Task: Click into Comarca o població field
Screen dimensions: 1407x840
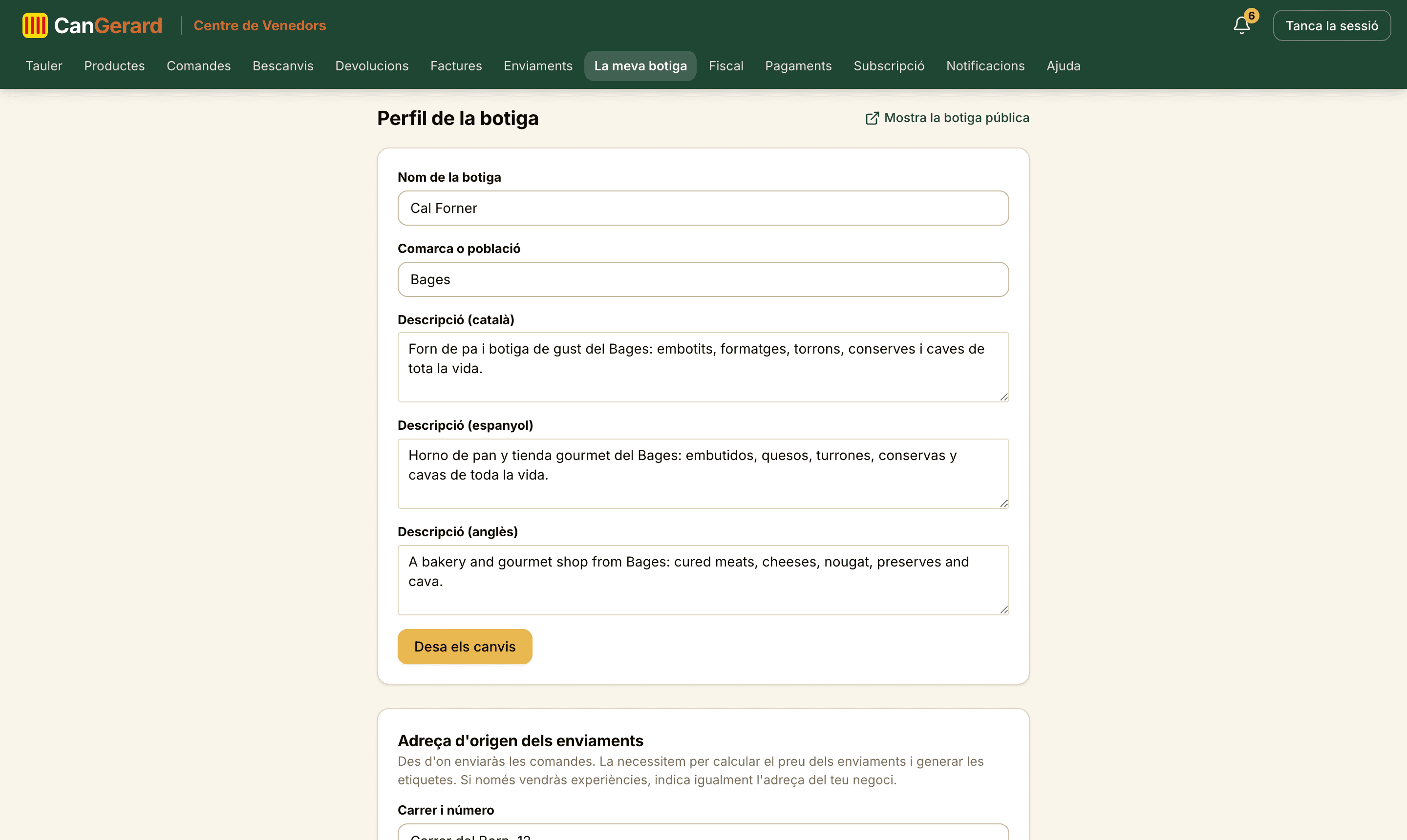Action: [x=703, y=279]
